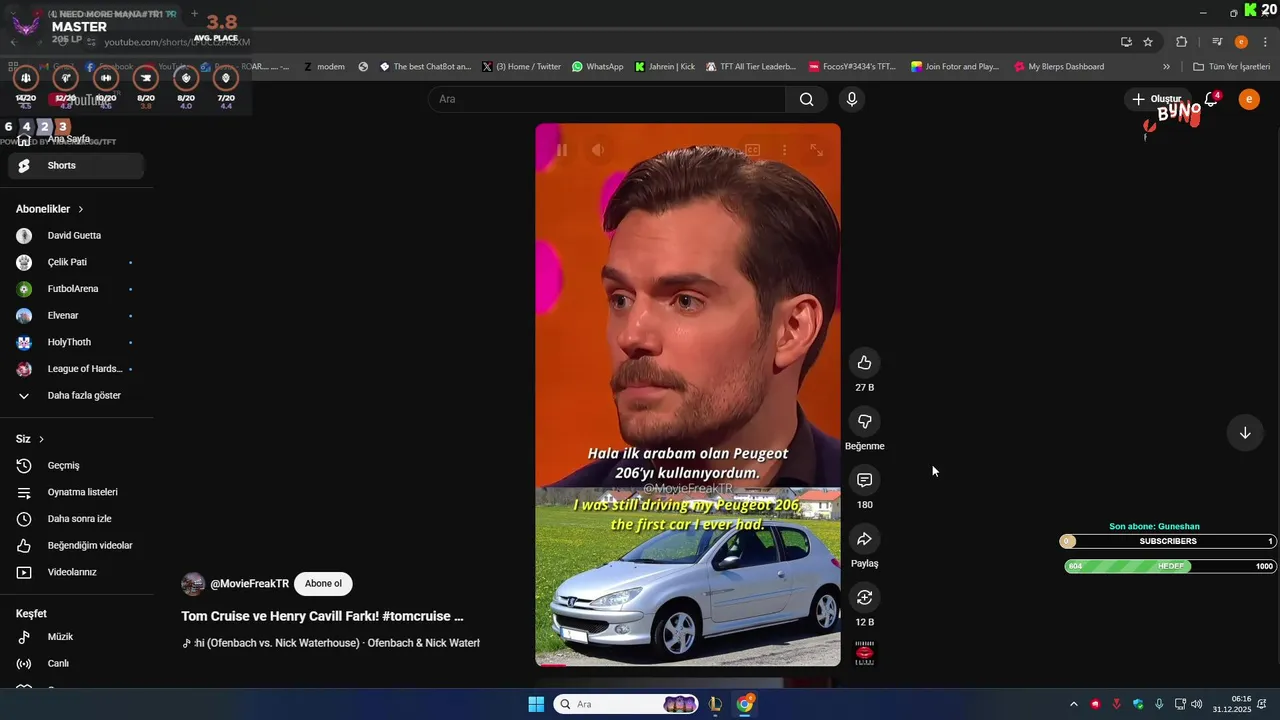Open the Windows Start menu
Image resolution: width=1280 pixels, height=720 pixels.
coord(536,704)
